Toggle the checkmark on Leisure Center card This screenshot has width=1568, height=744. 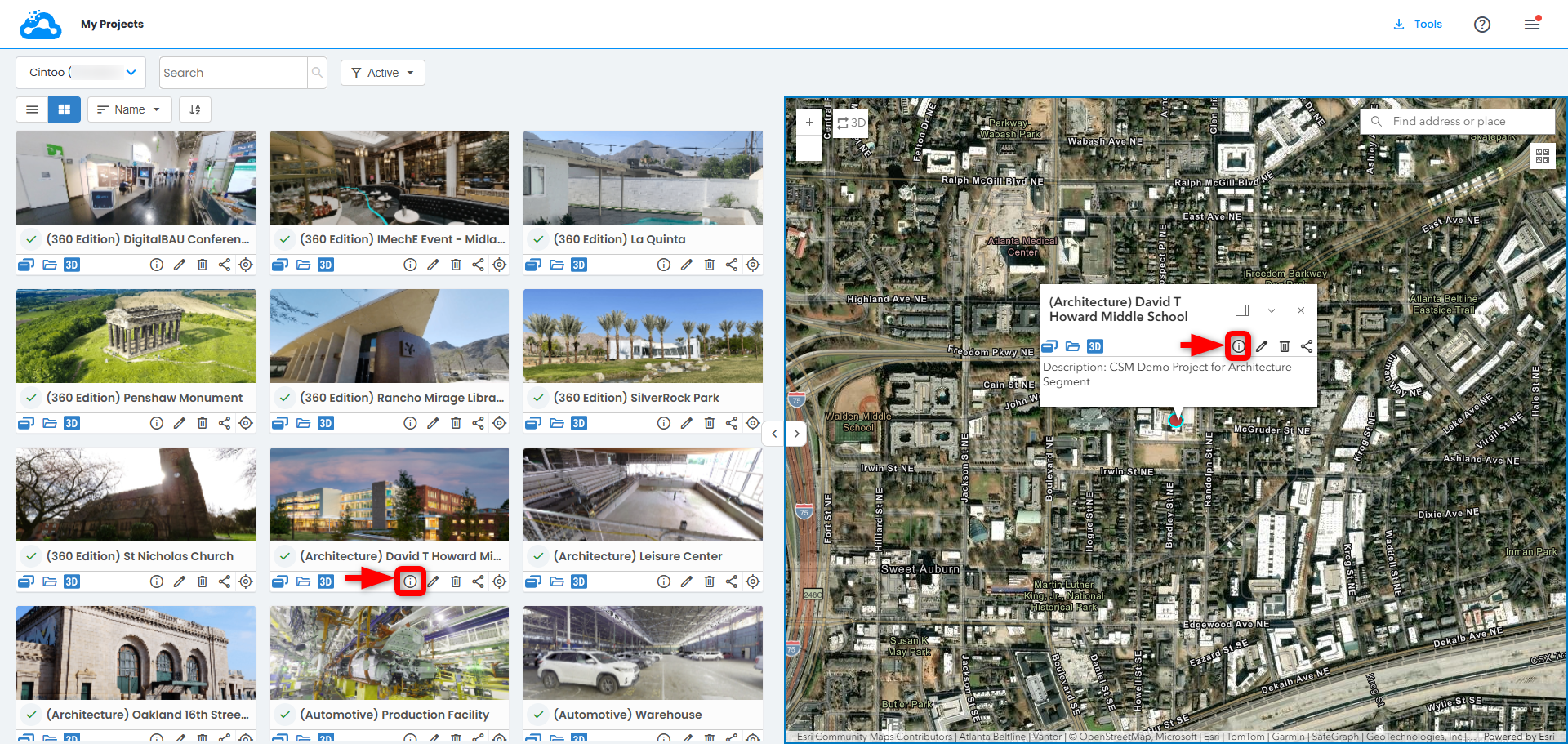coord(538,556)
